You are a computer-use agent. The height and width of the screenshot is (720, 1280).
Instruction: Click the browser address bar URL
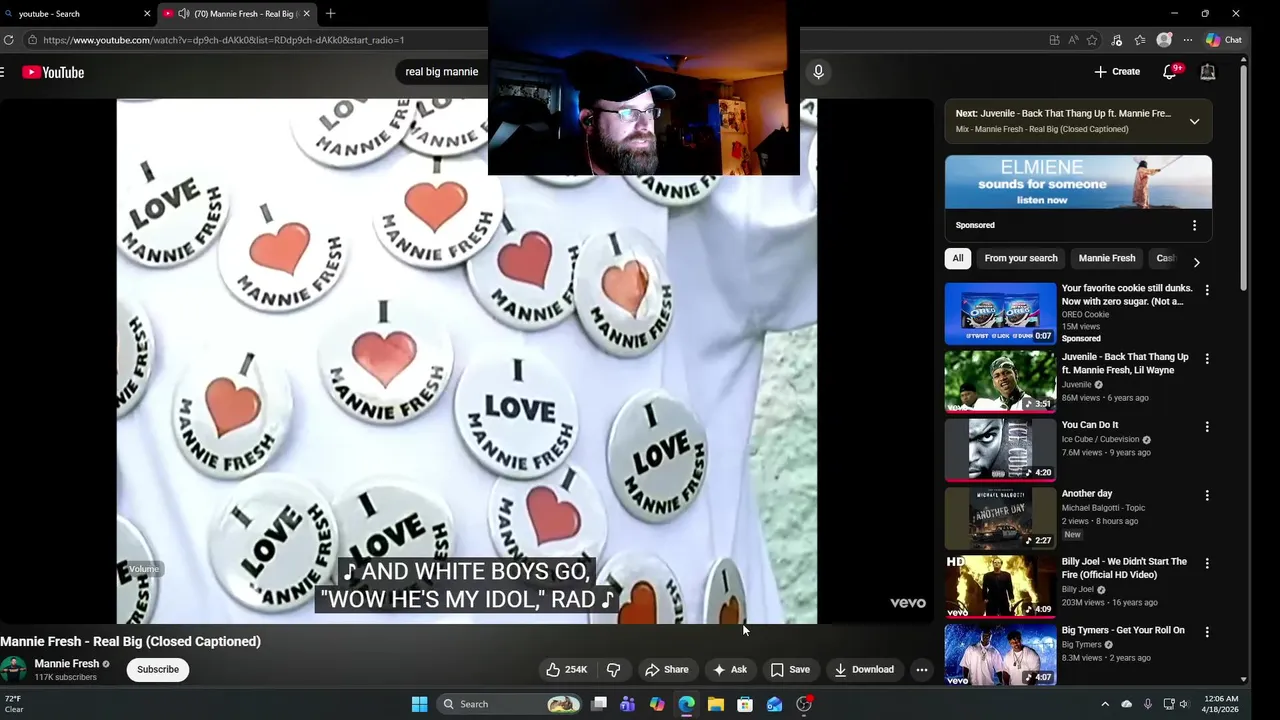(x=223, y=40)
